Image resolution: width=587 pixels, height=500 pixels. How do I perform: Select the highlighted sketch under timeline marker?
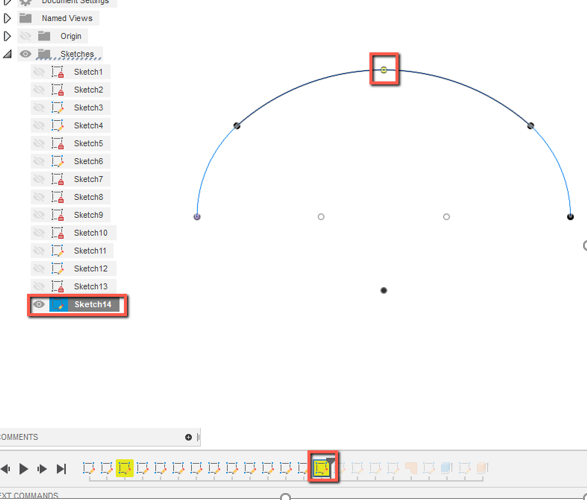[x=321, y=468]
